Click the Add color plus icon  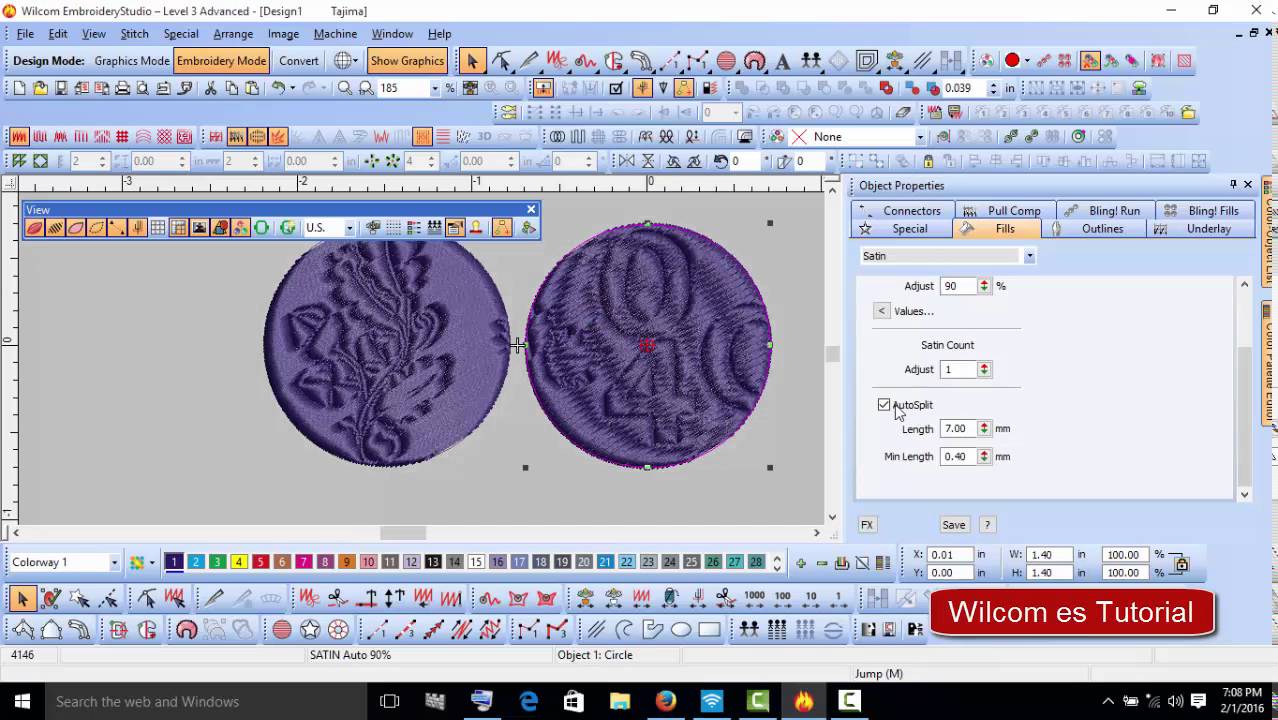click(800, 563)
